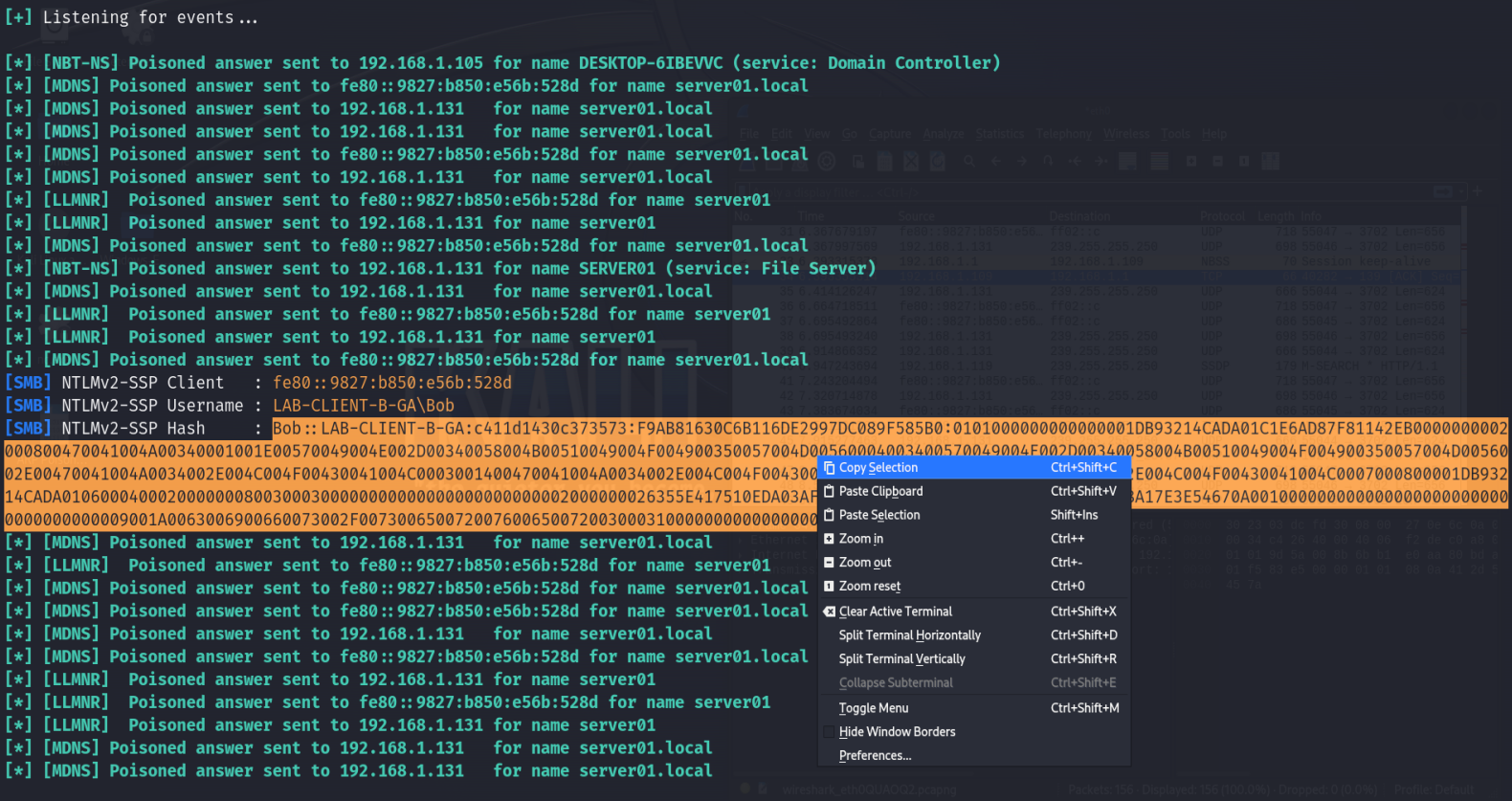Open the Capture menu in background Wireshark
The width and height of the screenshot is (1512, 801).
(x=890, y=134)
